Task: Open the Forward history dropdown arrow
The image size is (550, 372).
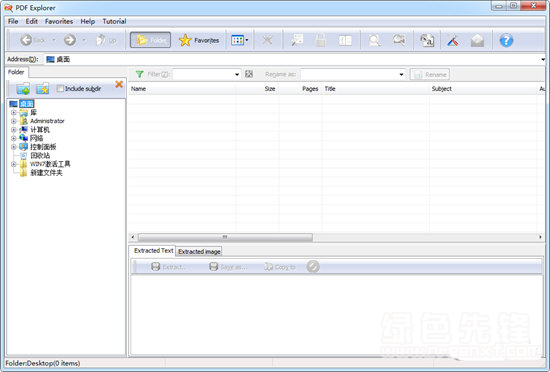Action: [84, 40]
